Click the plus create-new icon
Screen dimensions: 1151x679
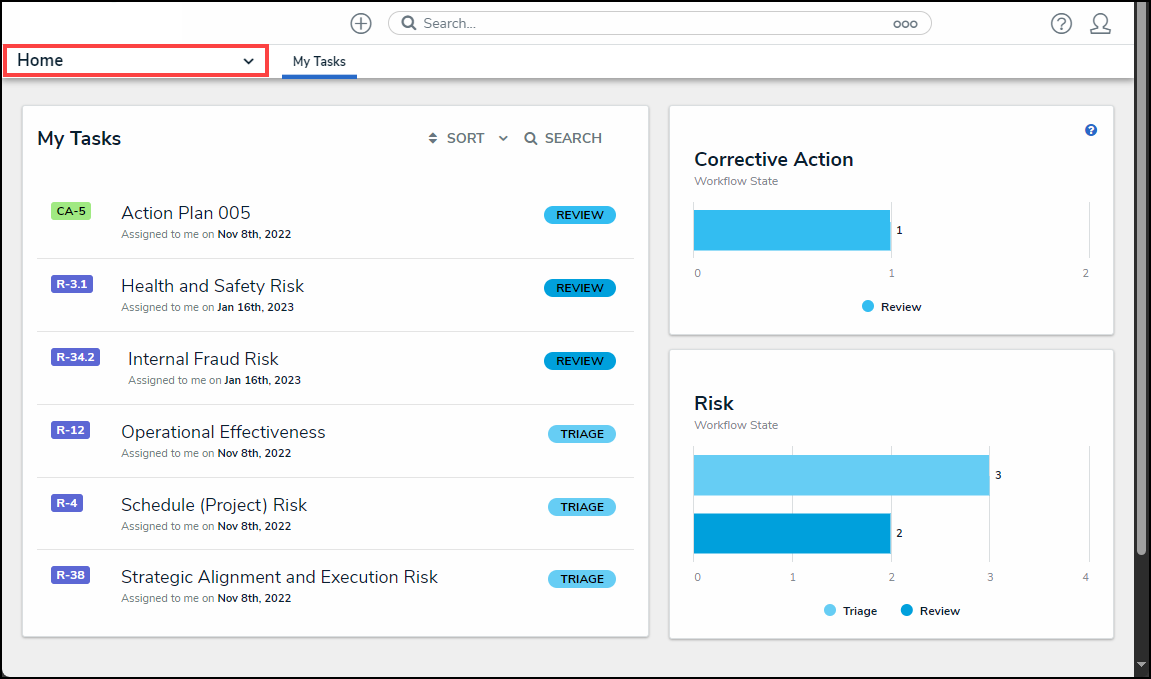[361, 24]
